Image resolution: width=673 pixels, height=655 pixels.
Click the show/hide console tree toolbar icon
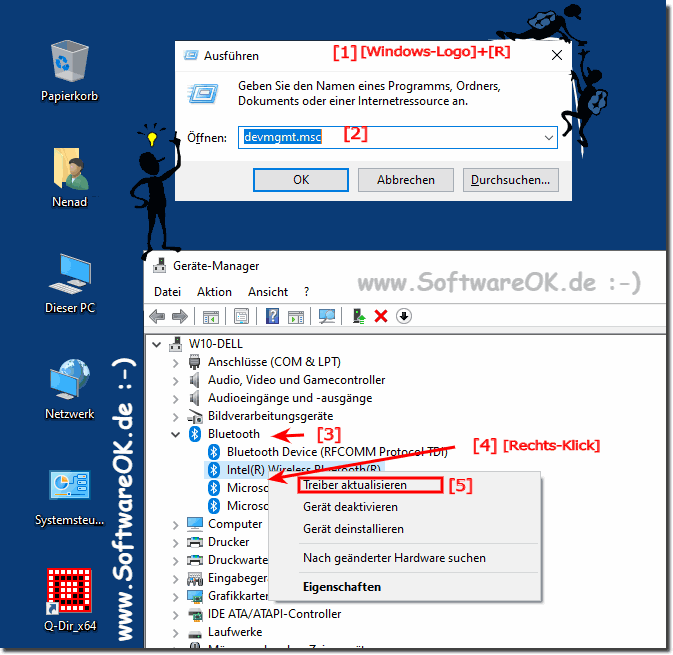[x=210, y=317]
